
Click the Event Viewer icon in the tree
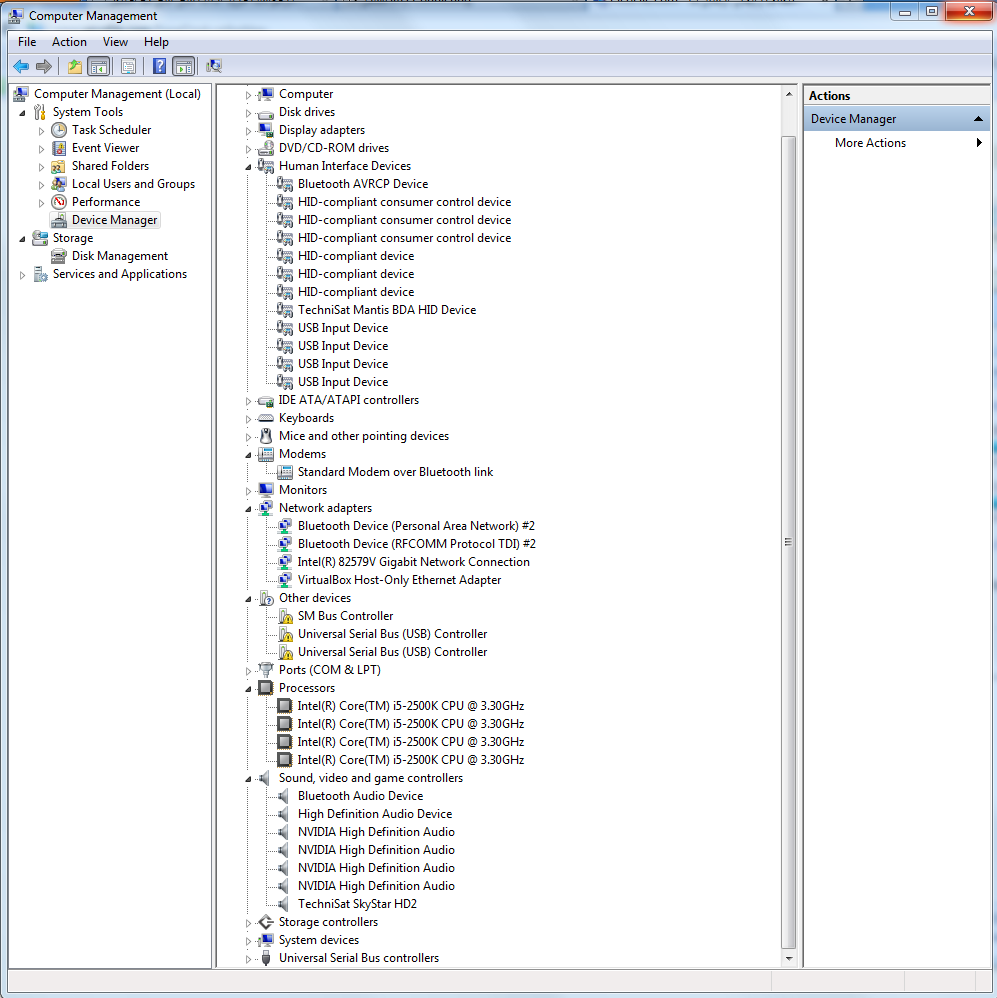(59, 148)
